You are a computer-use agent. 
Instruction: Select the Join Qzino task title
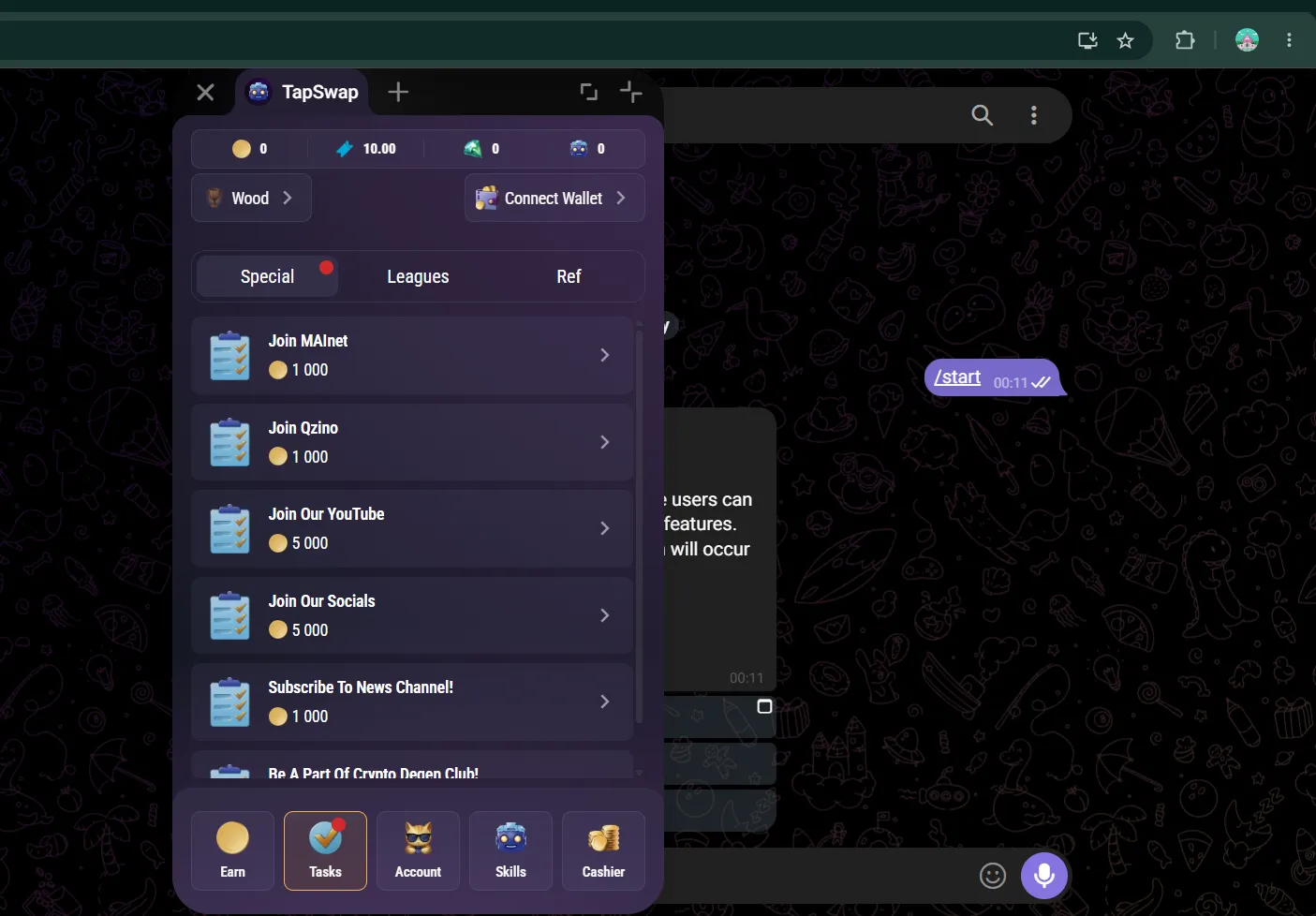pos(303,428)
